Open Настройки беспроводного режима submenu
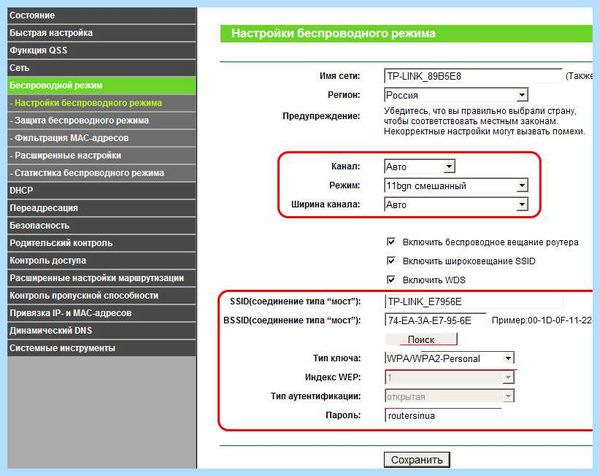Screen dimensions: 600x476 point(101,103)
